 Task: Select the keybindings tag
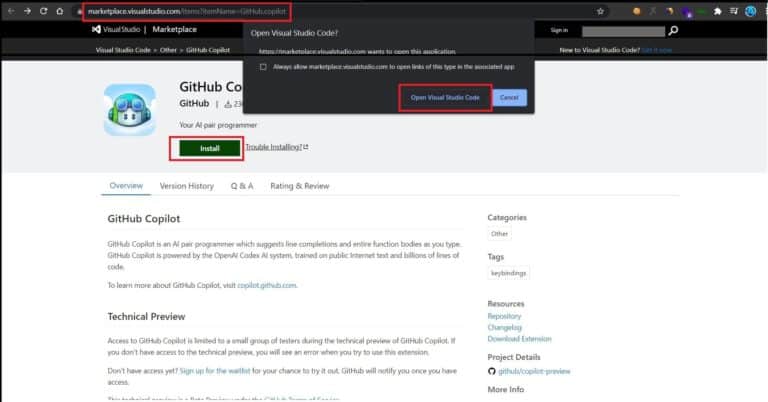(x=508, y=273)
